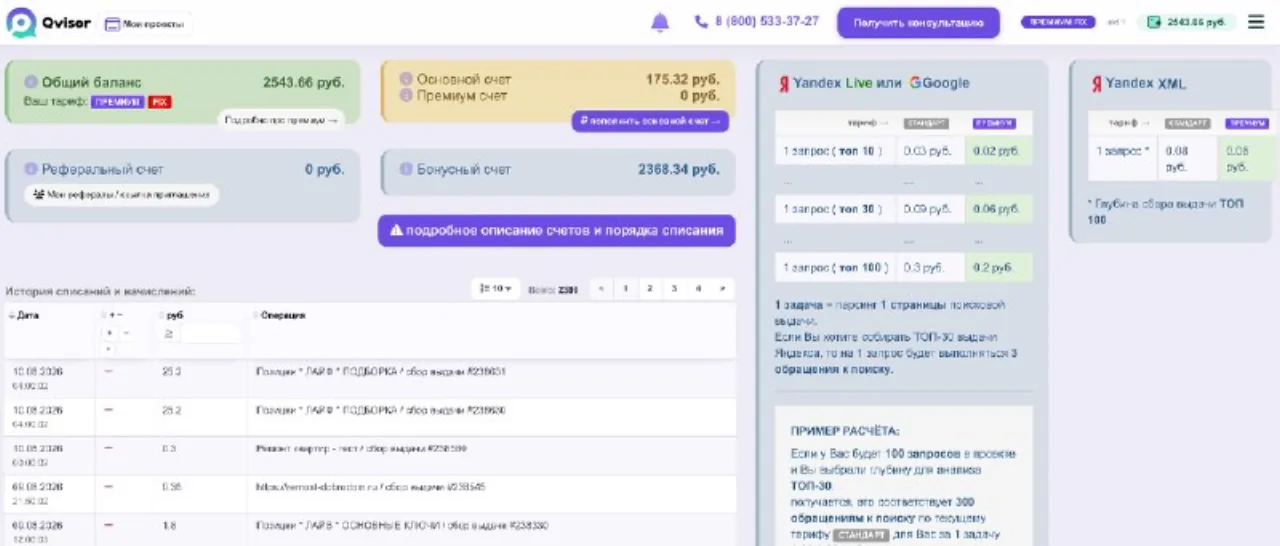Sort by the + − column header
The width and height of the screenshot is (1280, 546).
(x=112, y=315)
